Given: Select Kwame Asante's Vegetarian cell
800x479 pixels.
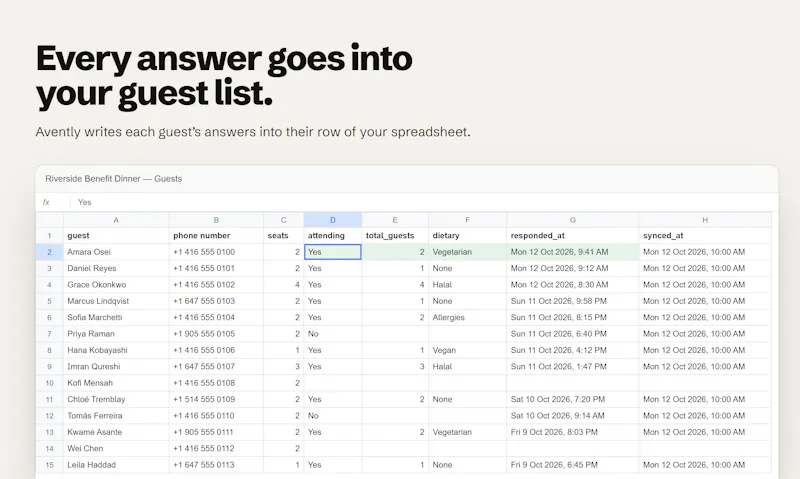Looking at the screenshot, I should click(x=467, y=432).
